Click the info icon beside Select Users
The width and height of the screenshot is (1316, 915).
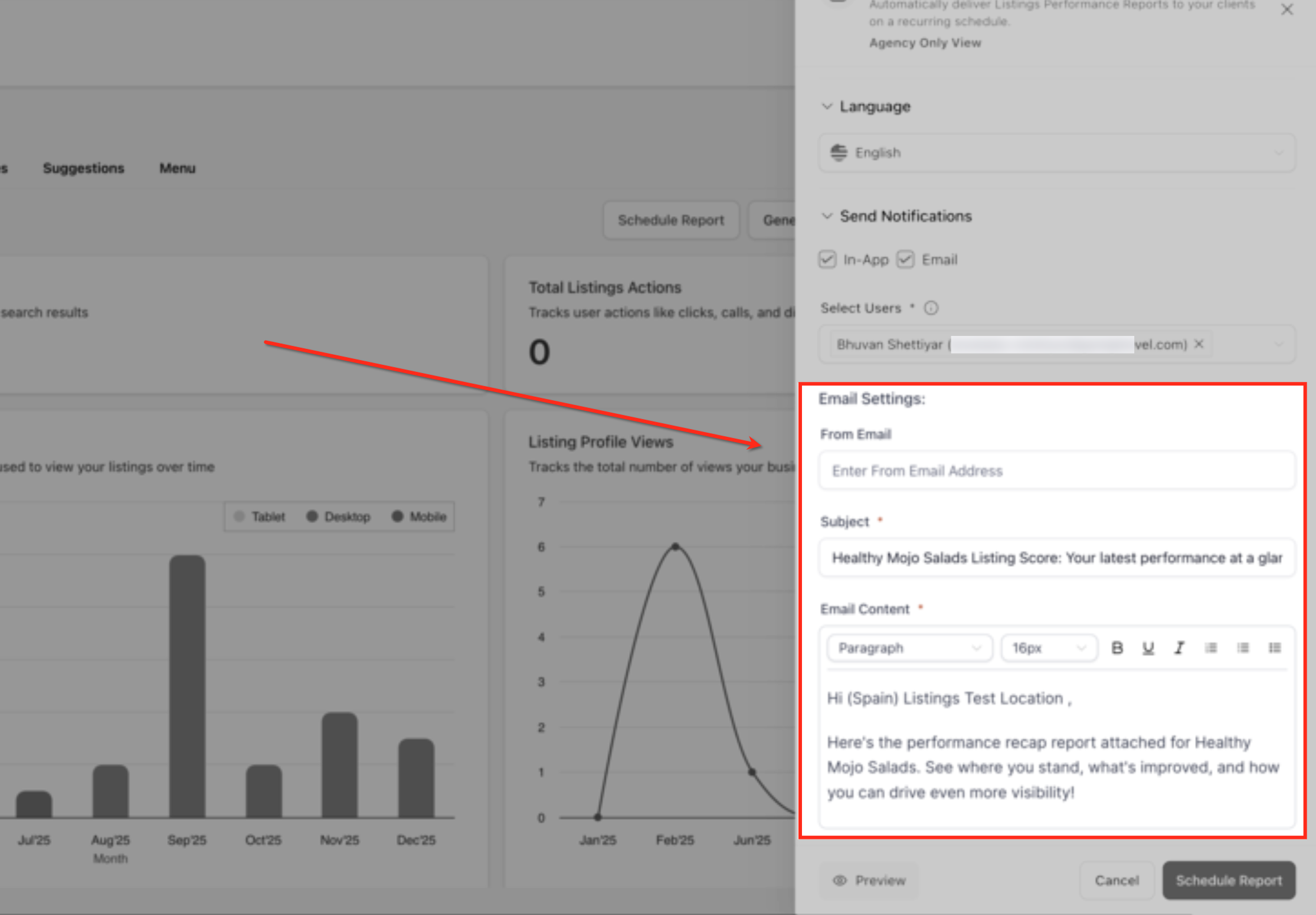tap(931, 308)
